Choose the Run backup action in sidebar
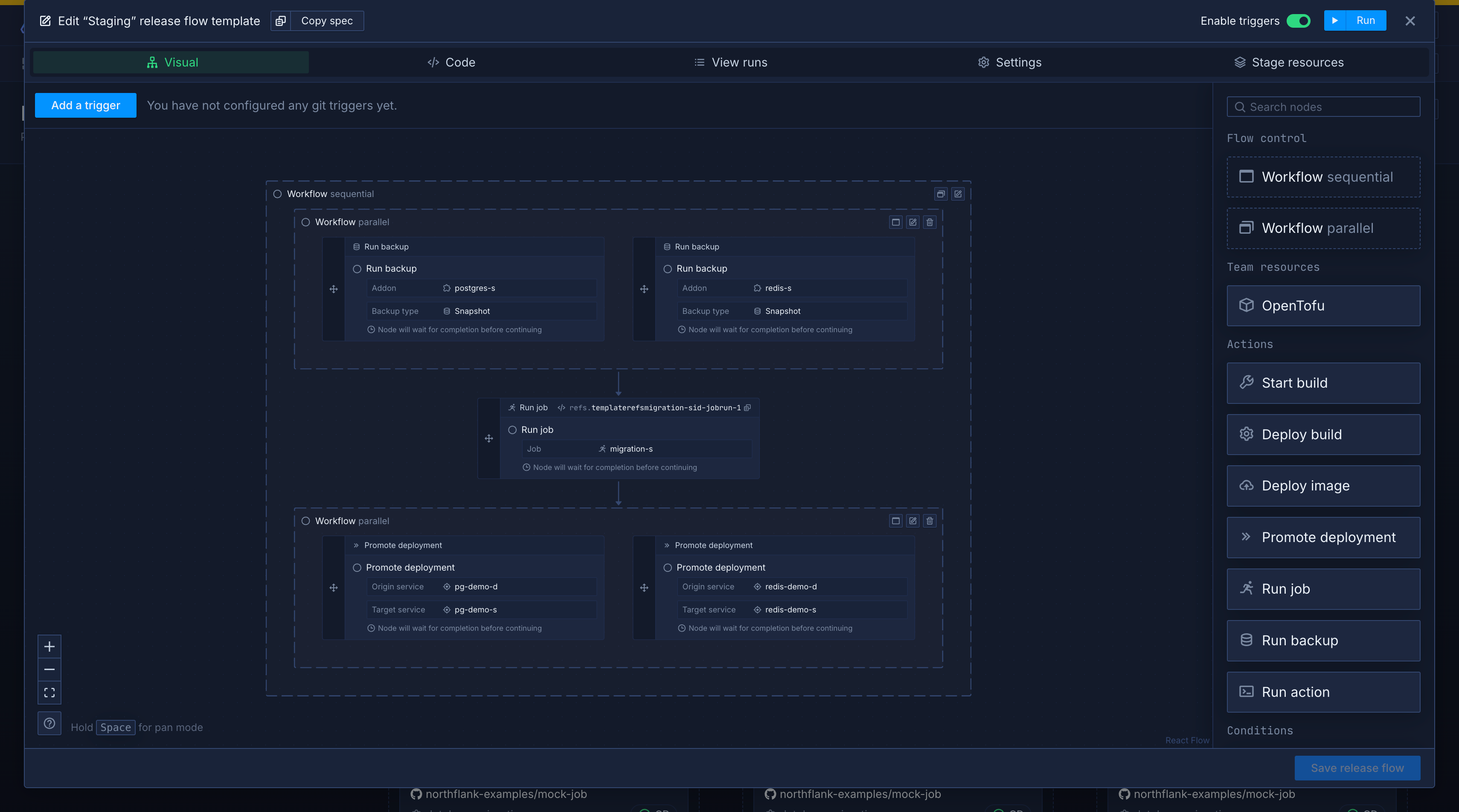1459x812 pixels. pyautogui.click(x=1323, y=641)
